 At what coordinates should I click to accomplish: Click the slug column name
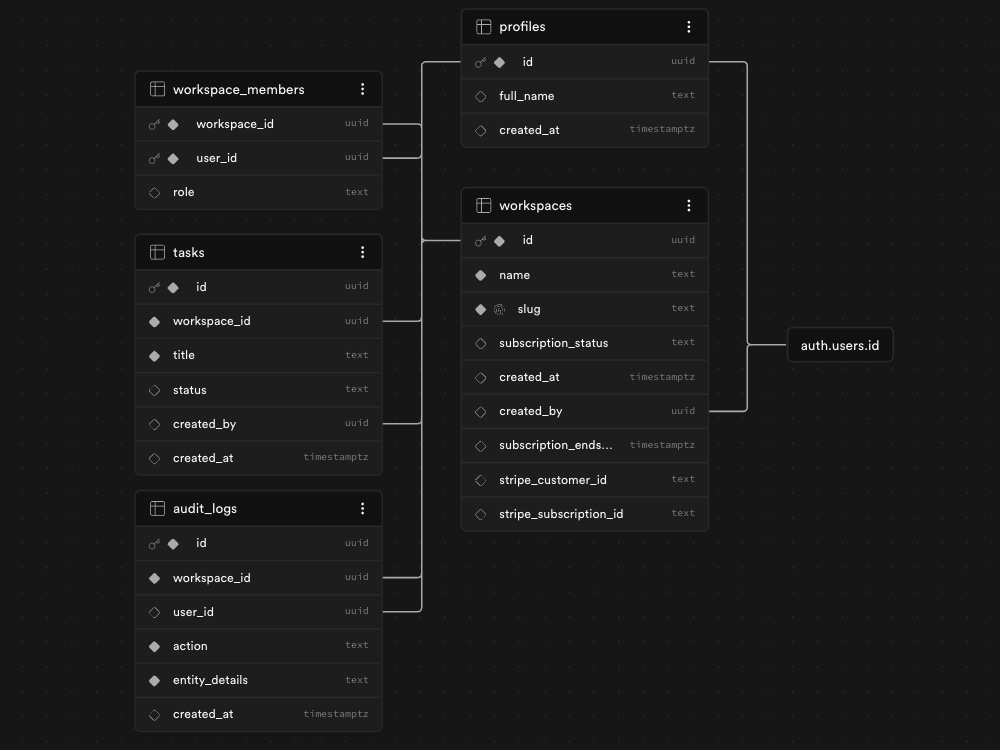[529, 309]
